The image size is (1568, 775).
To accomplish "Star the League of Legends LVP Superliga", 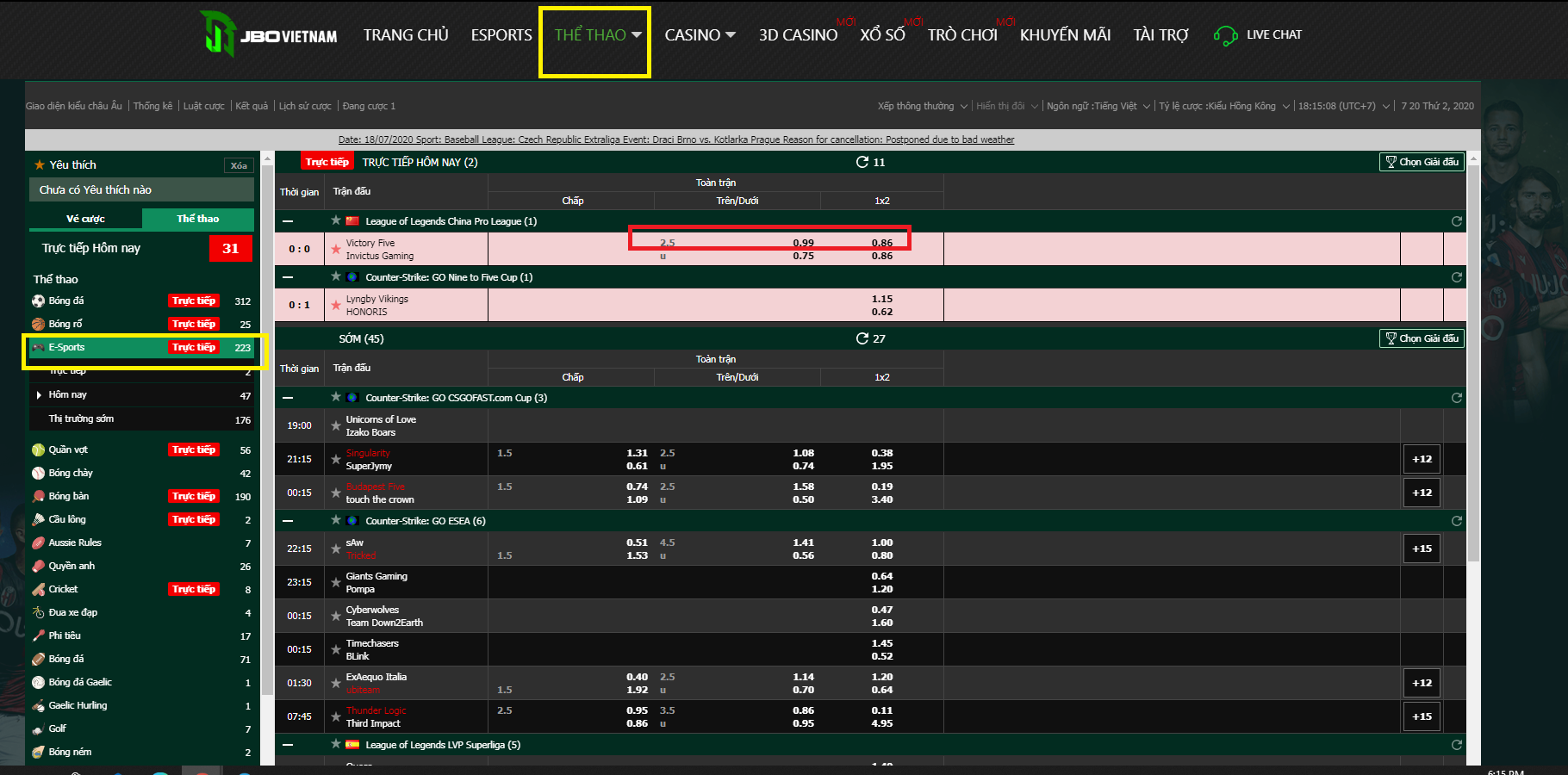I will click(336, 744).
